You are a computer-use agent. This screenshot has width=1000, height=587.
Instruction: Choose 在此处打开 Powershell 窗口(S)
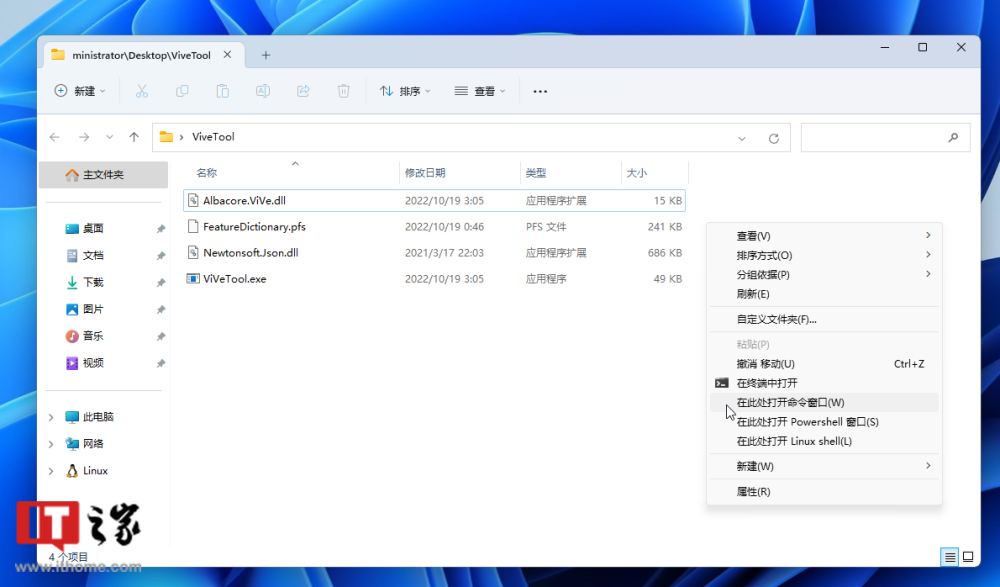[x=824, y=422]
